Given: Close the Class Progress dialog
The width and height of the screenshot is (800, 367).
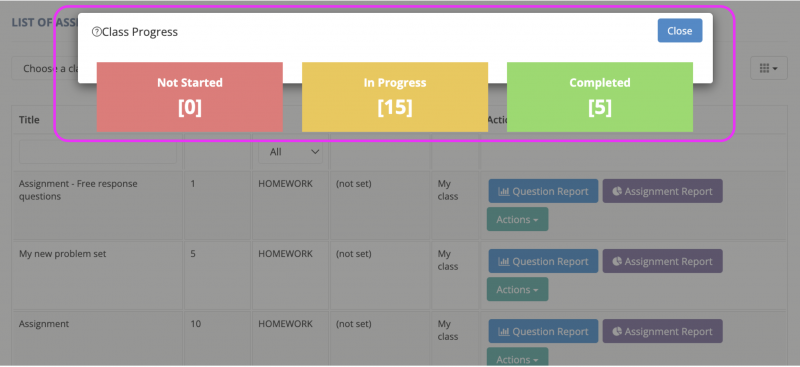Looking at the screenshot, I should 680,31.
